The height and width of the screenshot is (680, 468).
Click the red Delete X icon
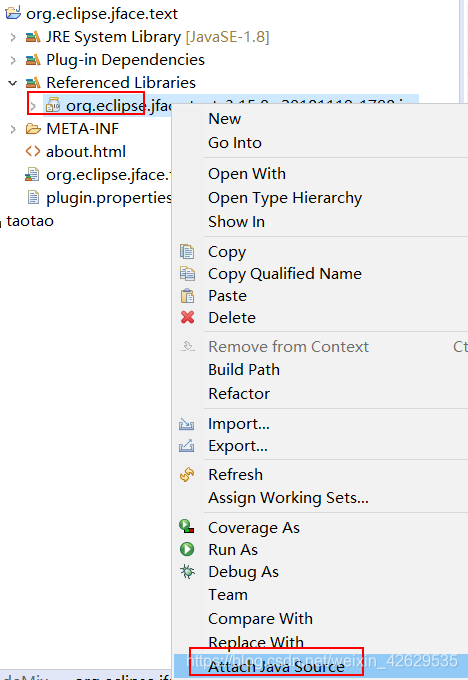187,317
